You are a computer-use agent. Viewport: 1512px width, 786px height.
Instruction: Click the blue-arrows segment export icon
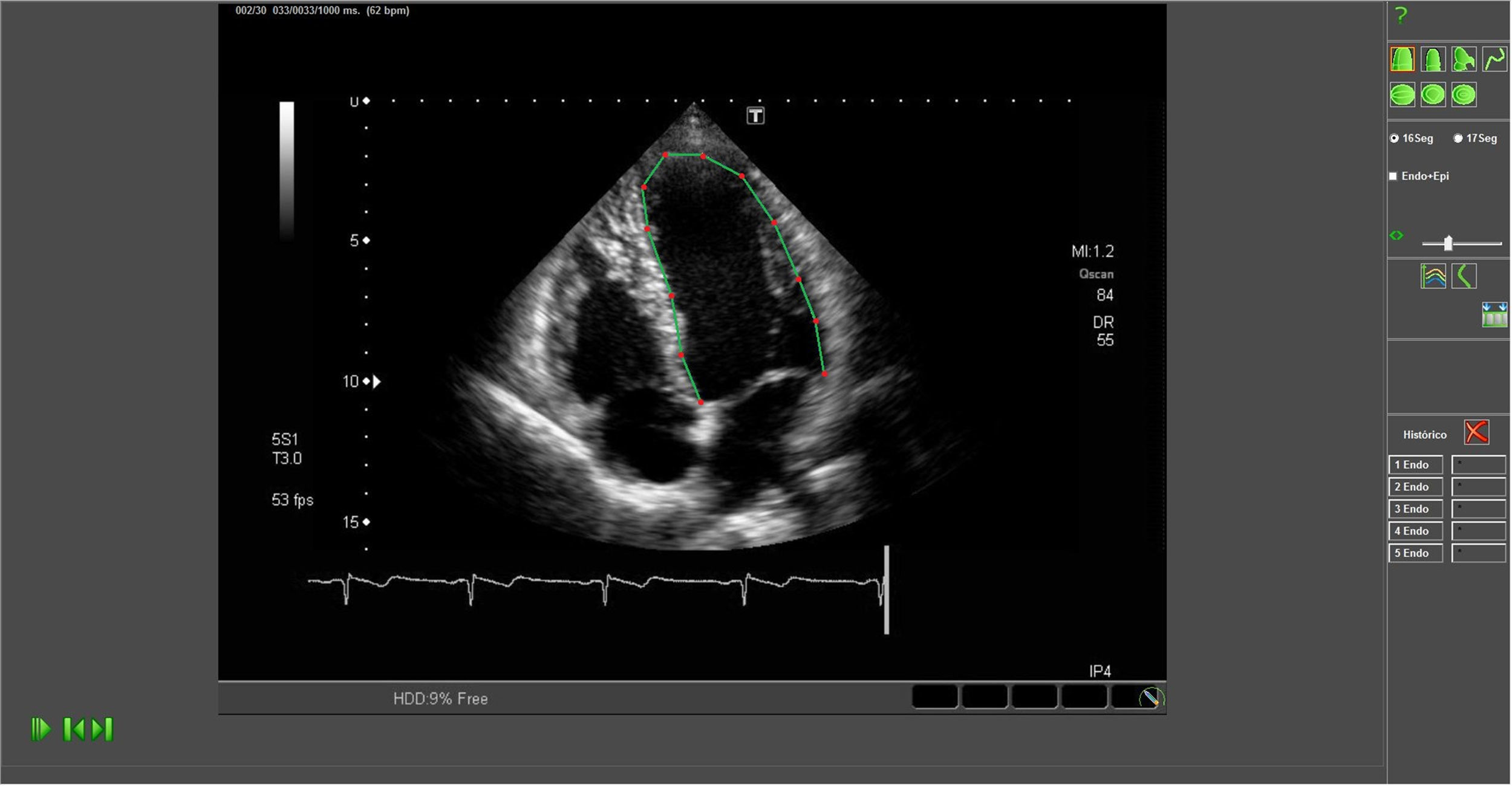click(1494, 314)
